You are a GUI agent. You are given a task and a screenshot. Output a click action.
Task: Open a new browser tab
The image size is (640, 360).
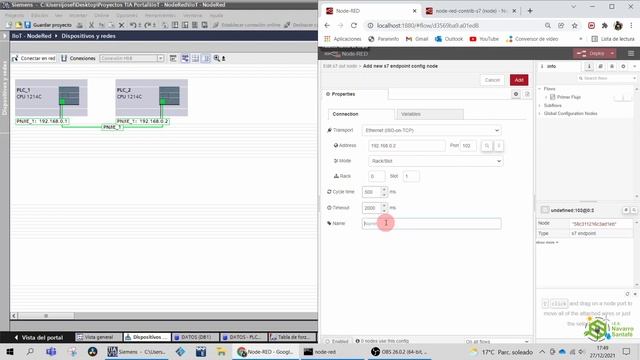[x=530, y=11]
